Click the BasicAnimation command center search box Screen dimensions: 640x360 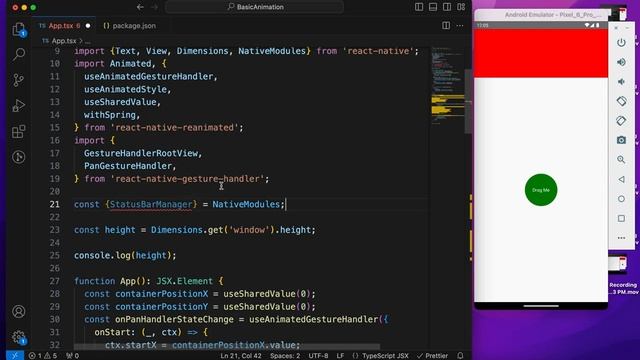pyautogui.click(x=255, y=7)
